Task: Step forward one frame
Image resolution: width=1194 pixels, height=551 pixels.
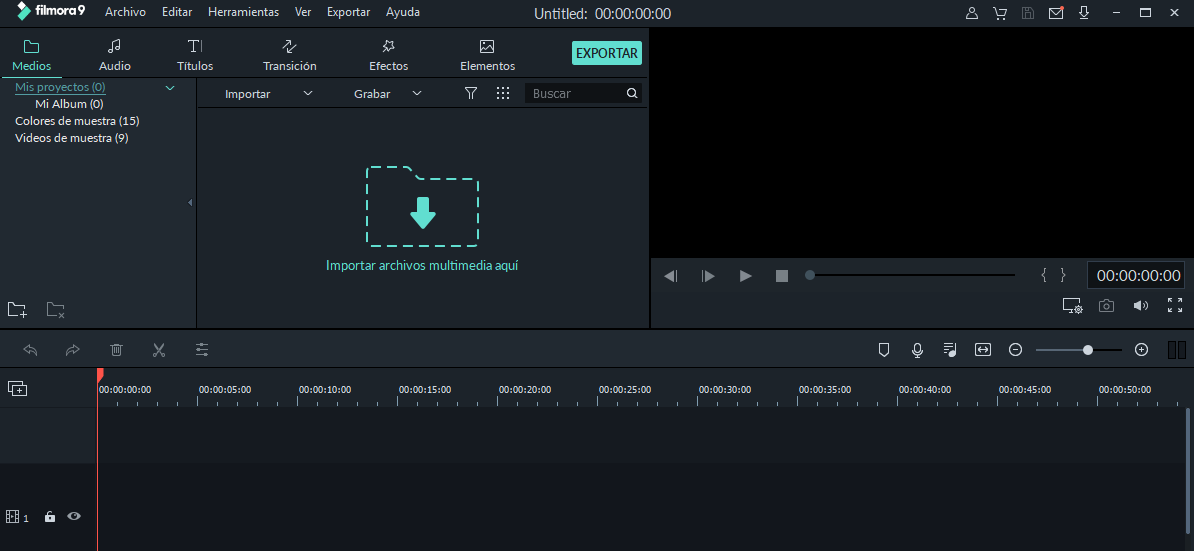Action: point(708,276)
